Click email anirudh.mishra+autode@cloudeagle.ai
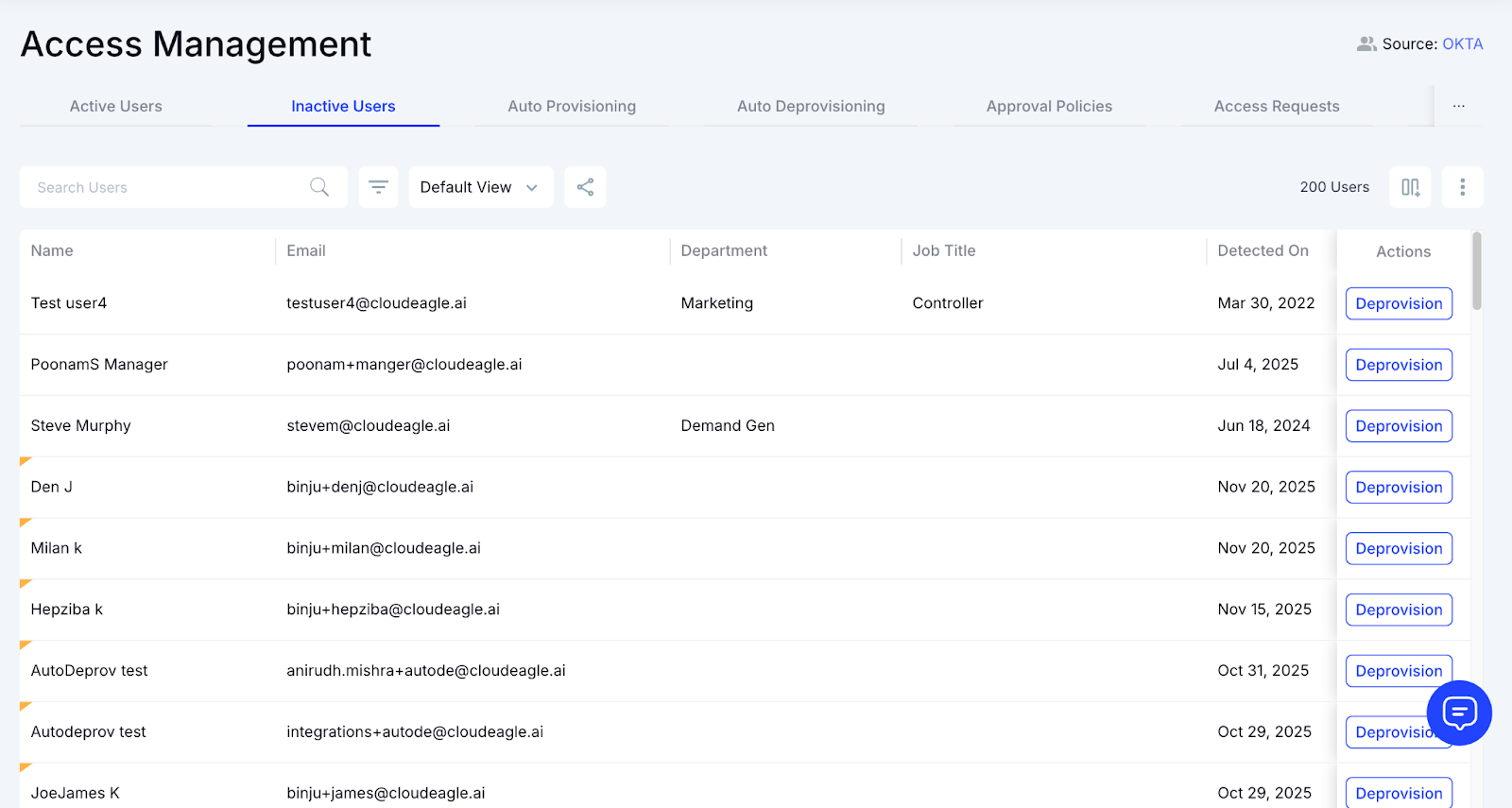Viewport: 1512px width, 808px height. click(426, 671)
